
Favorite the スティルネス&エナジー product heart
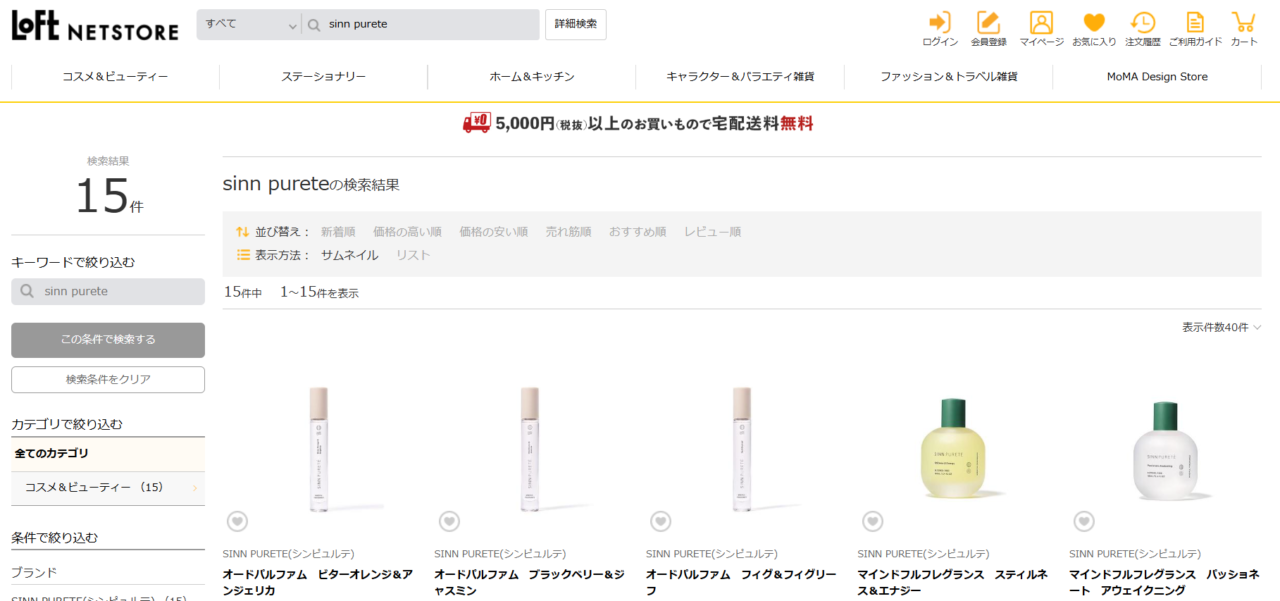(x=872, y=521)
